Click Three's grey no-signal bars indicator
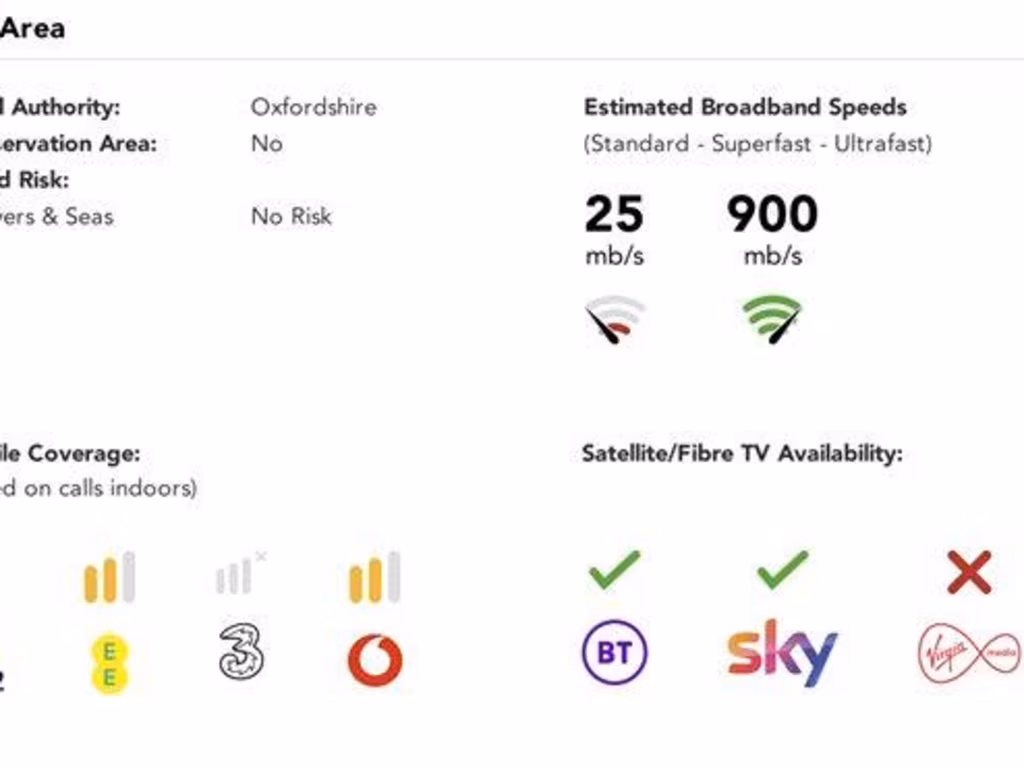Image resolution: width=1024 pixels, height=768 pixels. pyautogui.click(x=241, y=574)
